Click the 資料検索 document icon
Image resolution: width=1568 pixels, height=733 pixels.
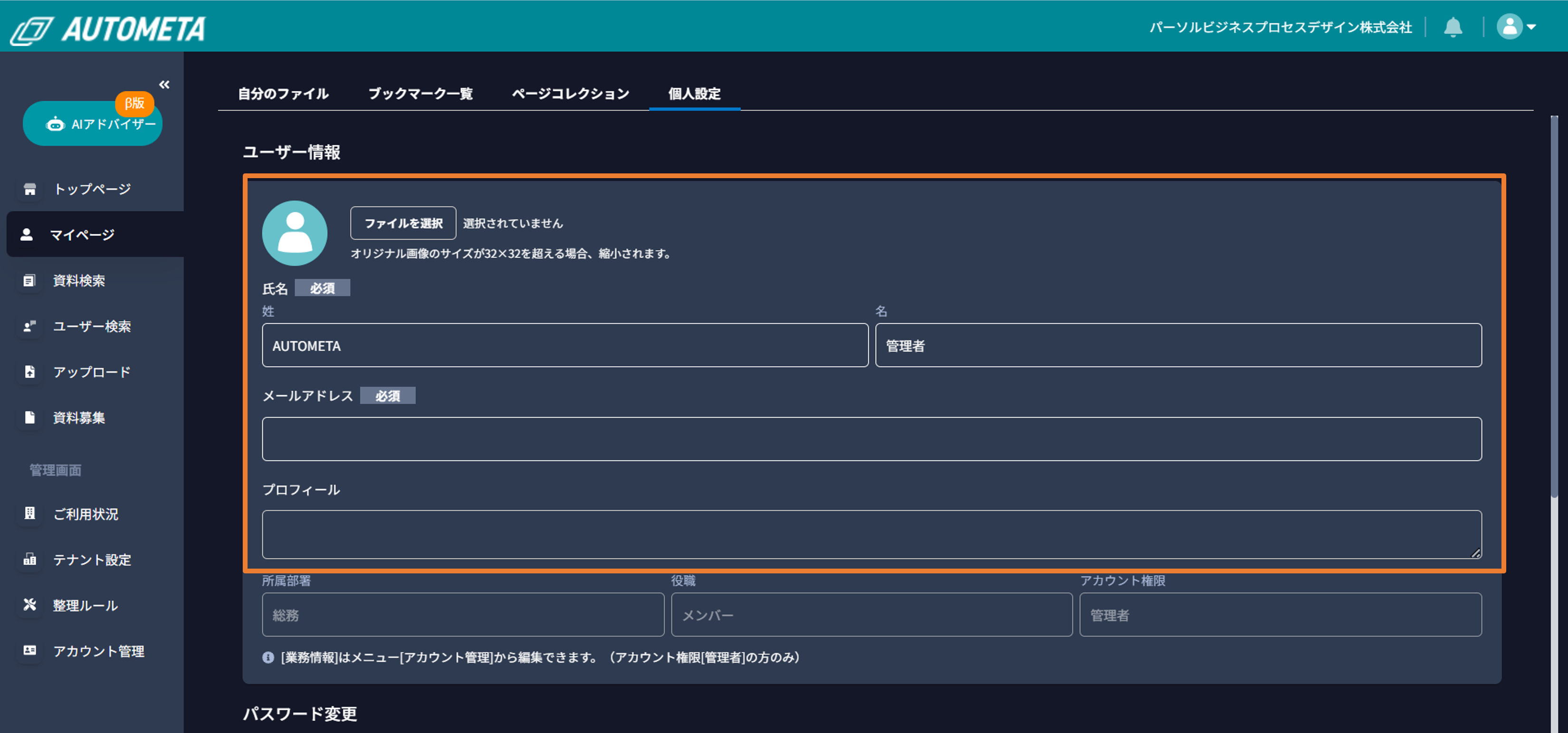[x=29, y=281]
